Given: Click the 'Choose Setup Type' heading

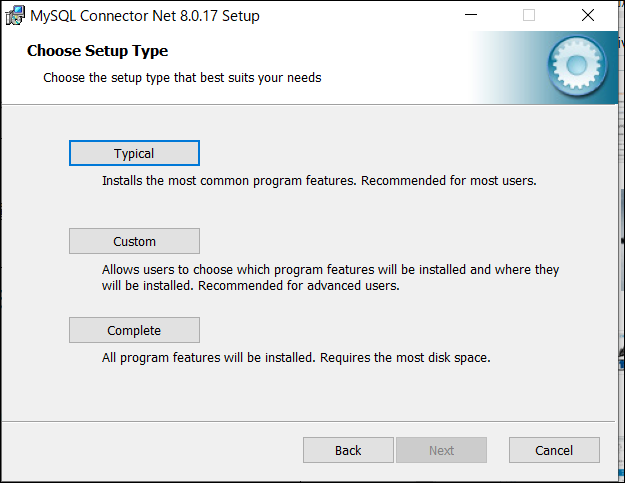Looking at the screenshot, I should tap(98, 51).
